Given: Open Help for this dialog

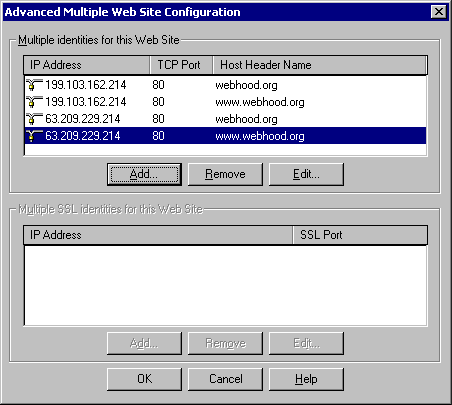Looking at the screenshot, I should 306,379.
